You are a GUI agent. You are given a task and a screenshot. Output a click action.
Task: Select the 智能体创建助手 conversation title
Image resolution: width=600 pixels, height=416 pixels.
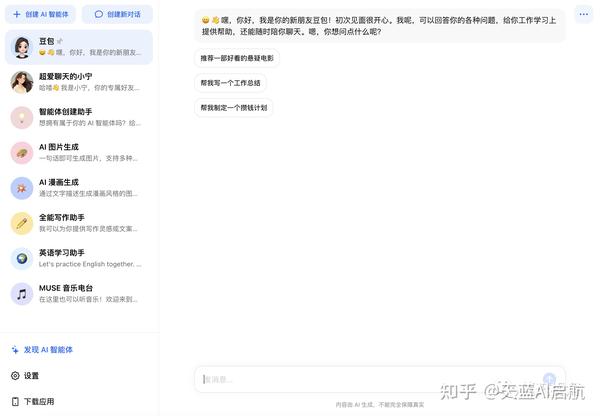[x=65, y=111]
